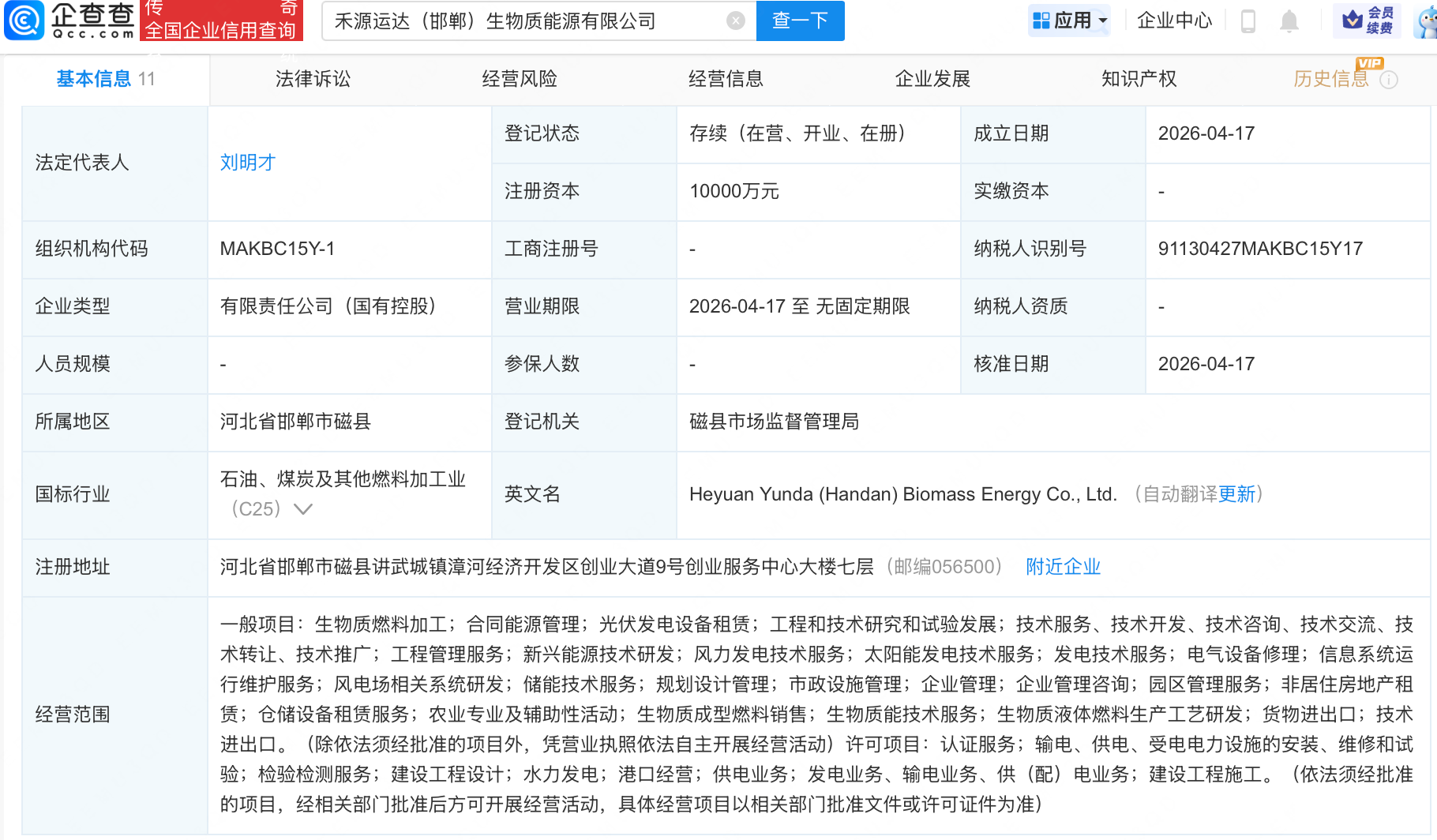Screen dimensions: 1437x840
Task: Open legal representative 刘明才 link
Action: click(247, 163)
